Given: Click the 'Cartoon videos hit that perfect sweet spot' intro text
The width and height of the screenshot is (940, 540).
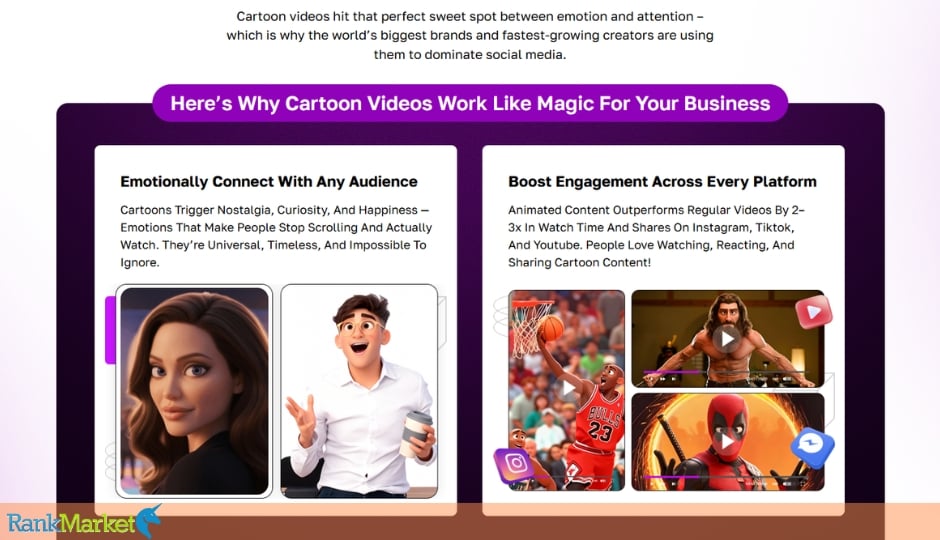Looking at the screenshot, I should tap(470, 35).
